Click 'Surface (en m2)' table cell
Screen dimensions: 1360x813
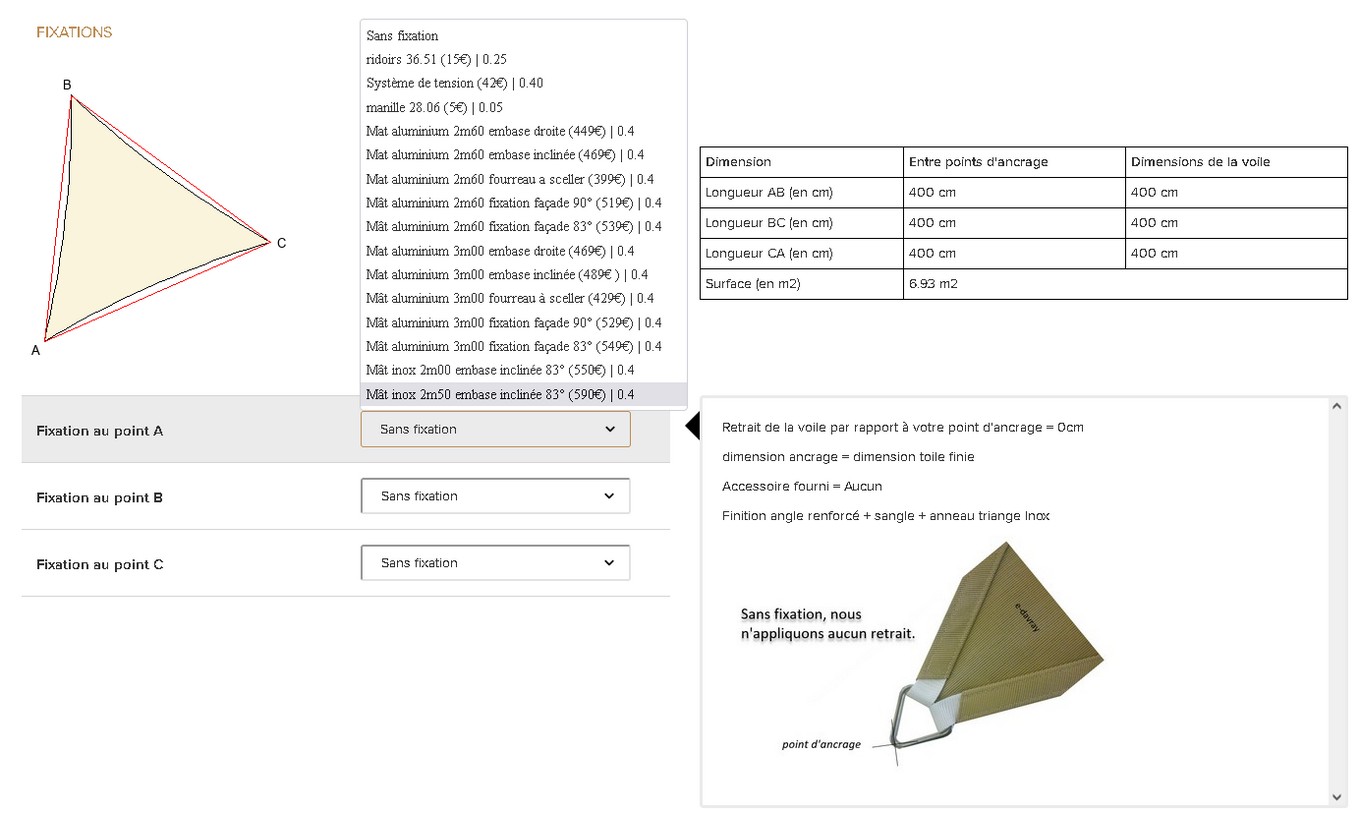tap(801, 284)
